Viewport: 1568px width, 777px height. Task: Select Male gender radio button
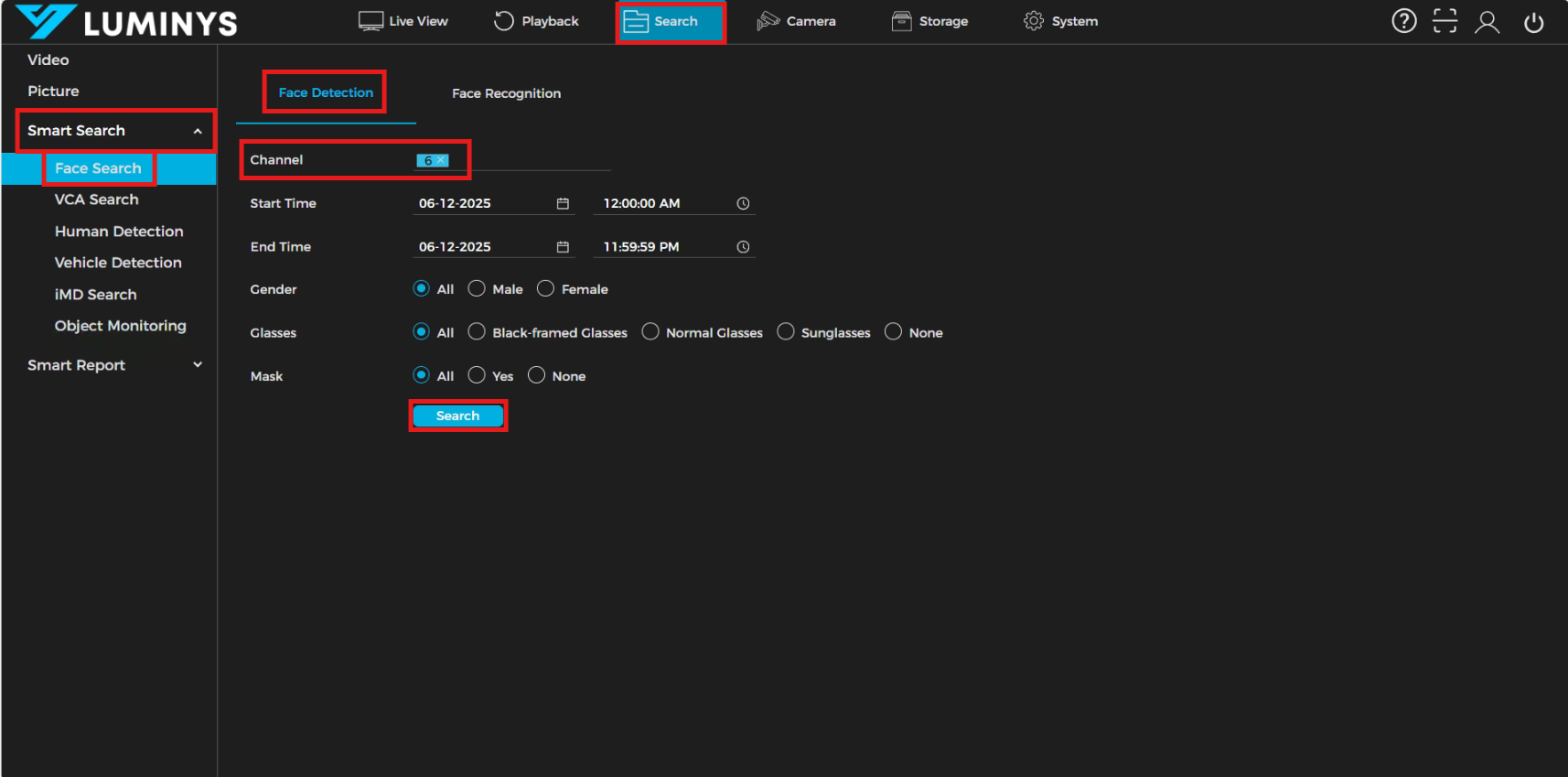[477, 289]
